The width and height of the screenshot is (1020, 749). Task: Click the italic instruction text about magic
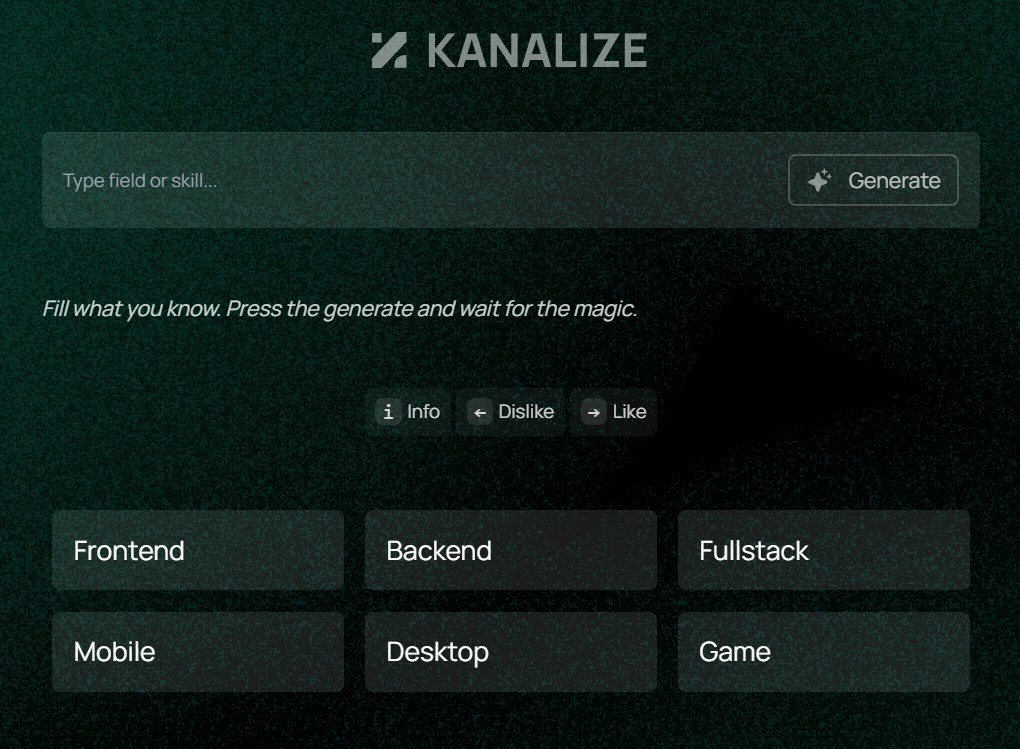click(343, 309)
